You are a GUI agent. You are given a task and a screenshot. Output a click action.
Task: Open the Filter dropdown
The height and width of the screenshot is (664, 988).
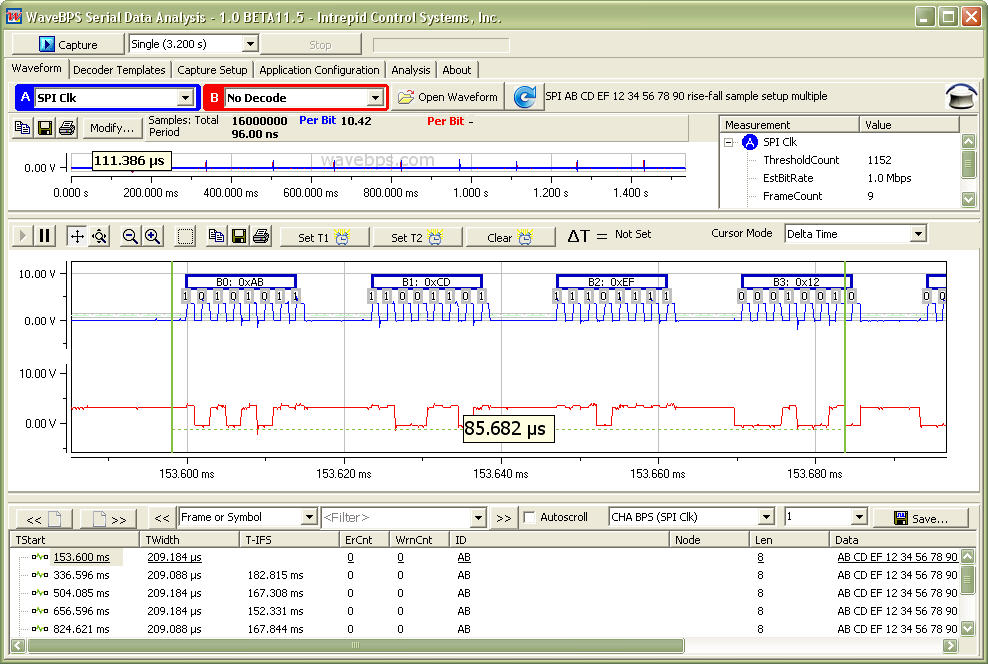(478, 517)
